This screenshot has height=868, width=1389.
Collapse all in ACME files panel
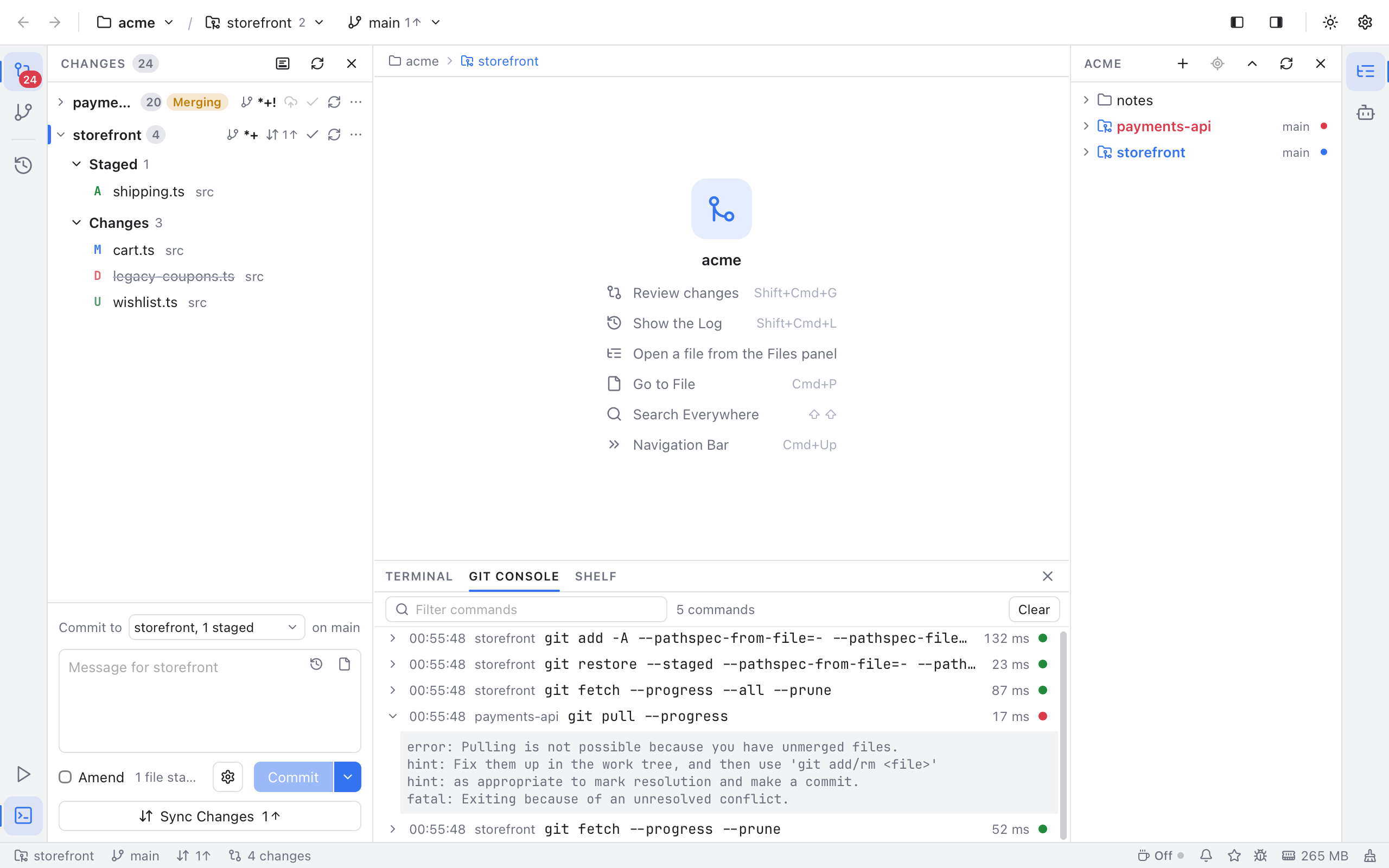point(1252,63)
